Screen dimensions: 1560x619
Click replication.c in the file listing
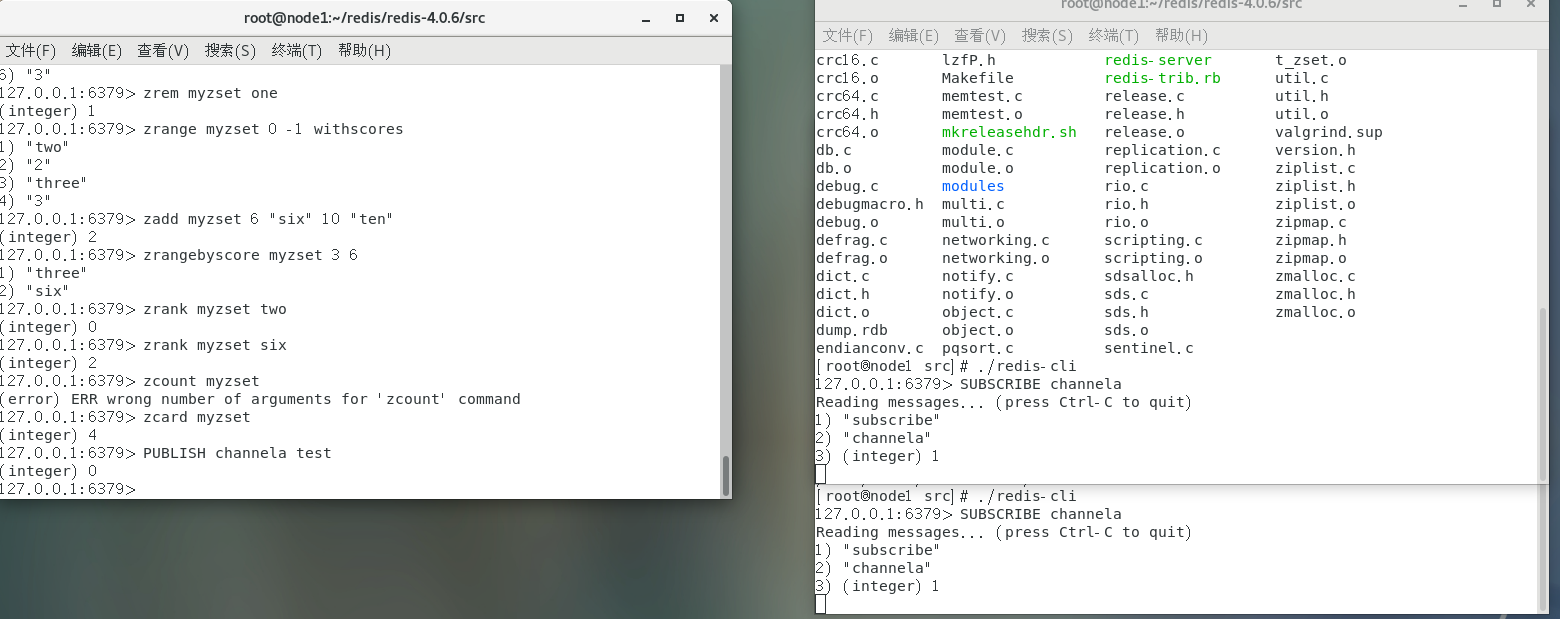point(1163,150)
